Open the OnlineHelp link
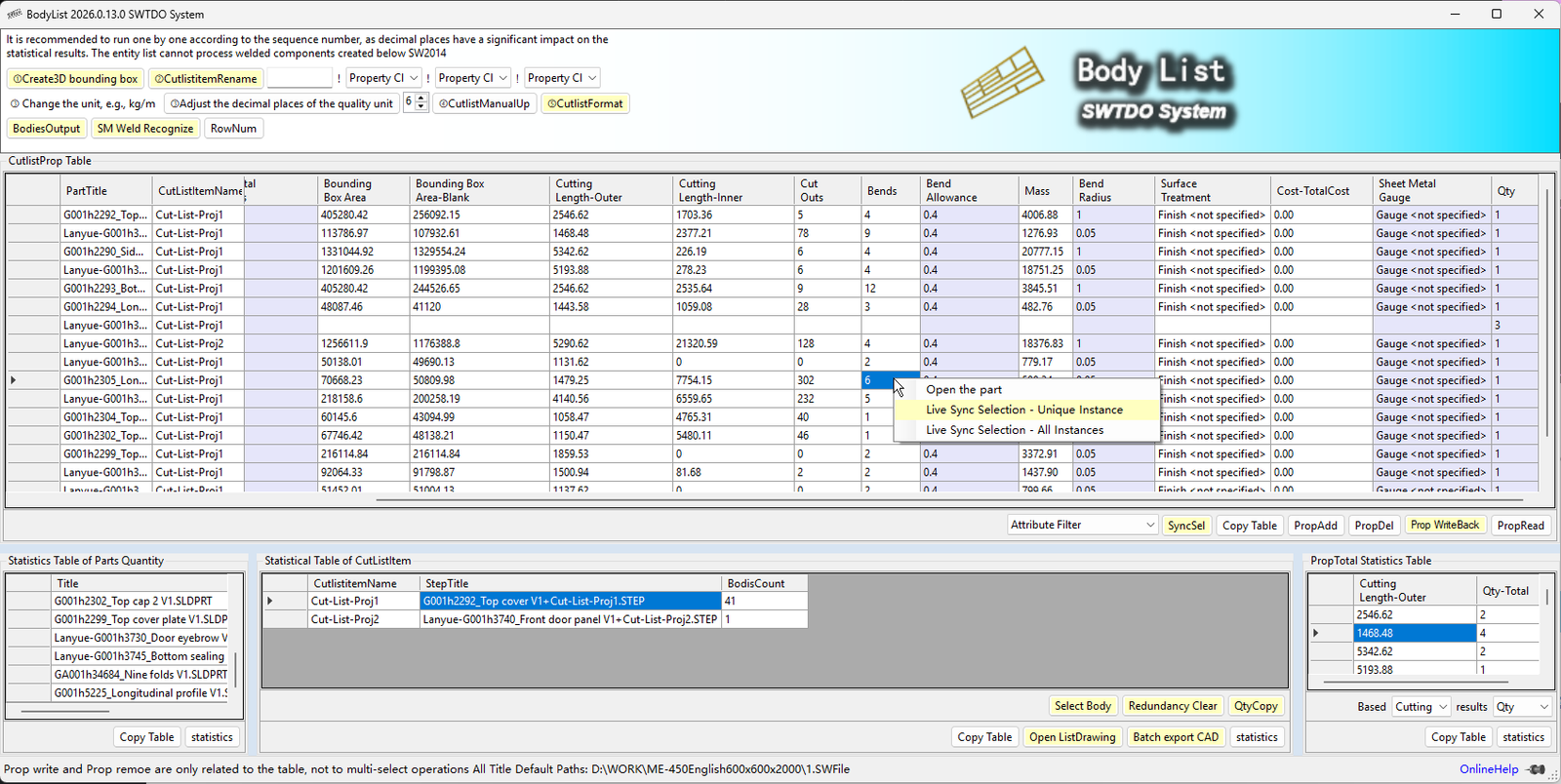This screenshot has width=1561, height=784. [1488, 769]
